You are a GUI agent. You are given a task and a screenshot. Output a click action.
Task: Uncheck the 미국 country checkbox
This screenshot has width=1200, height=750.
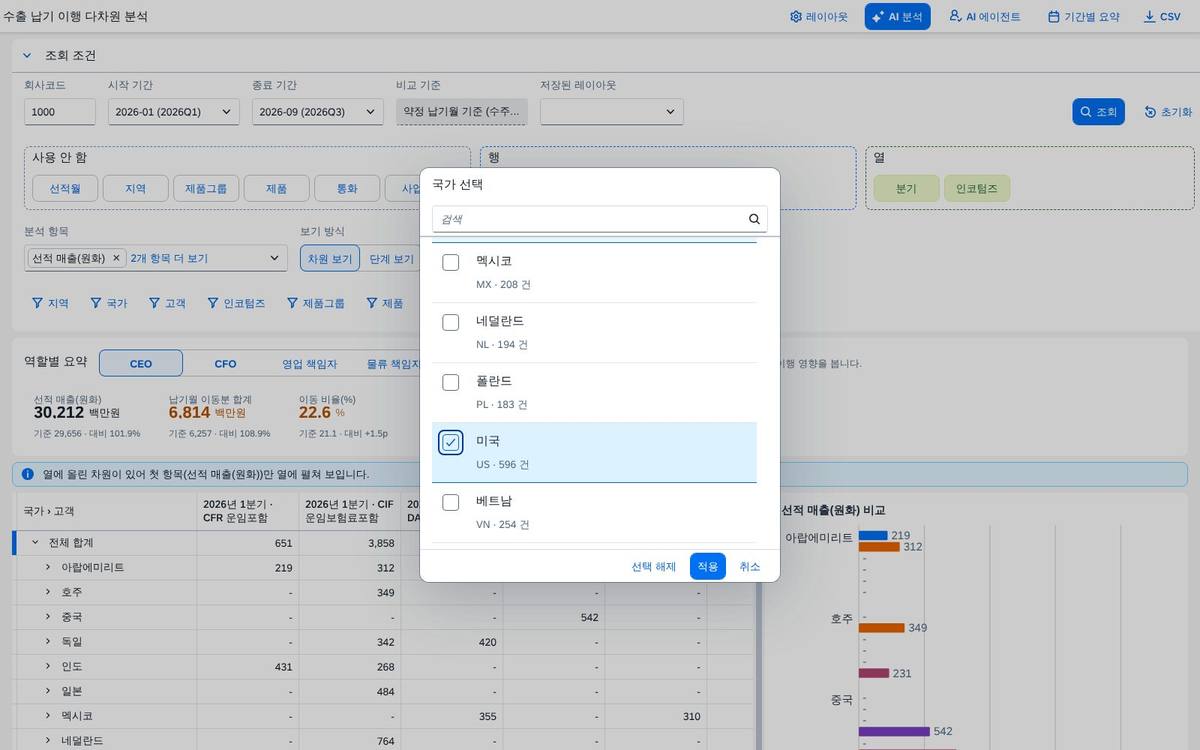(451, 442)
